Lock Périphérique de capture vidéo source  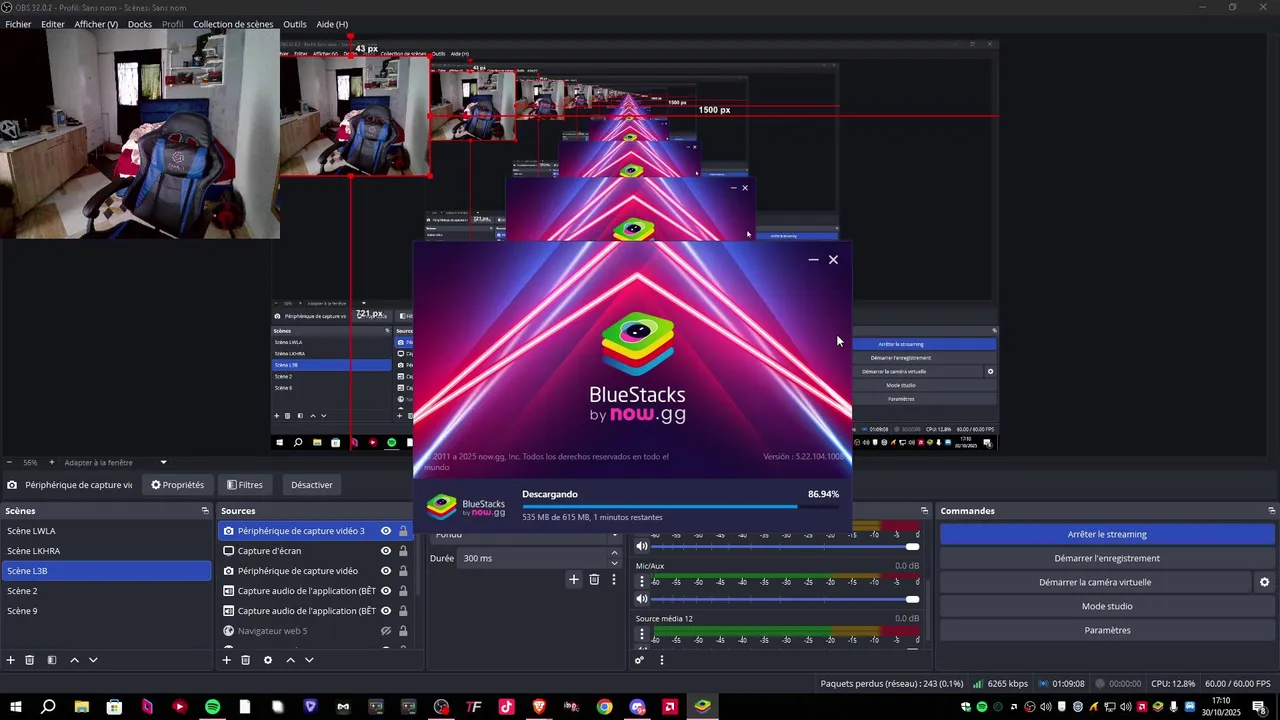coord(403,571)
